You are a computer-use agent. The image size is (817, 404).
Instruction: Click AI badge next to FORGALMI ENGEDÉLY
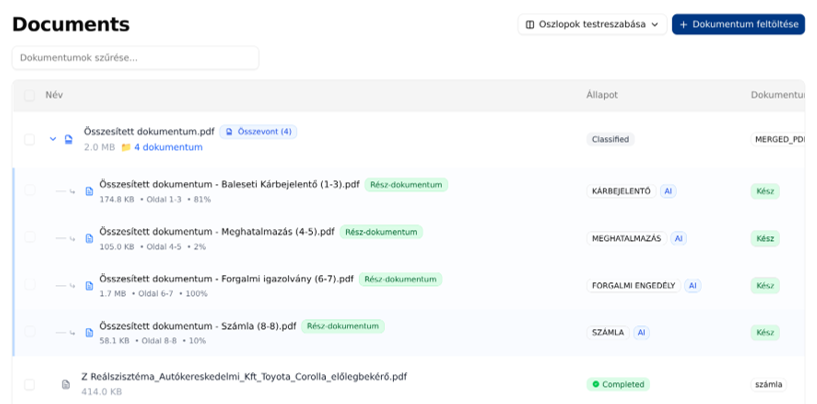692,285
